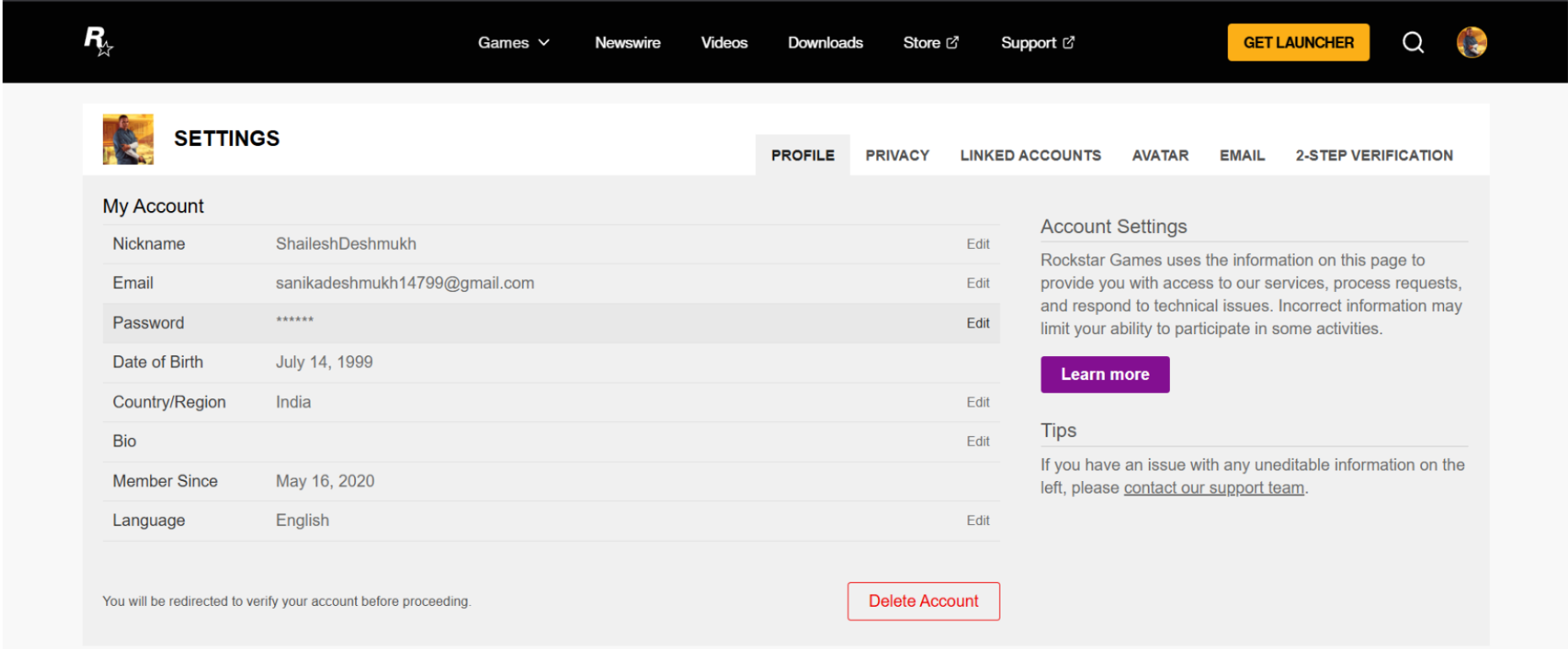Select the Profile tab
Screen dimensions: 1568x649
pos(803,155)
